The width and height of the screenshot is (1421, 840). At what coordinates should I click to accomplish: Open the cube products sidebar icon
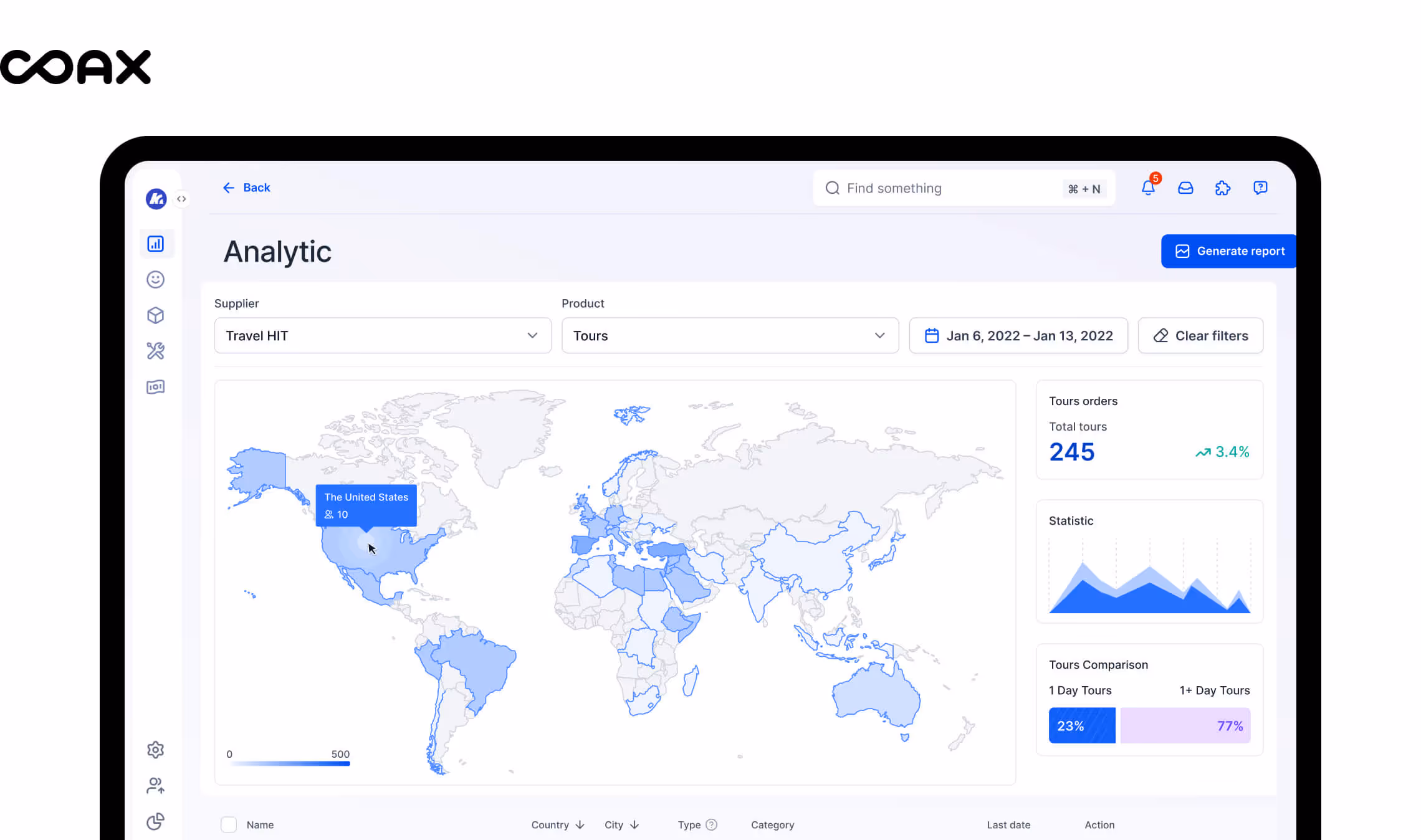pyautogui.click(x=155, y=315)
